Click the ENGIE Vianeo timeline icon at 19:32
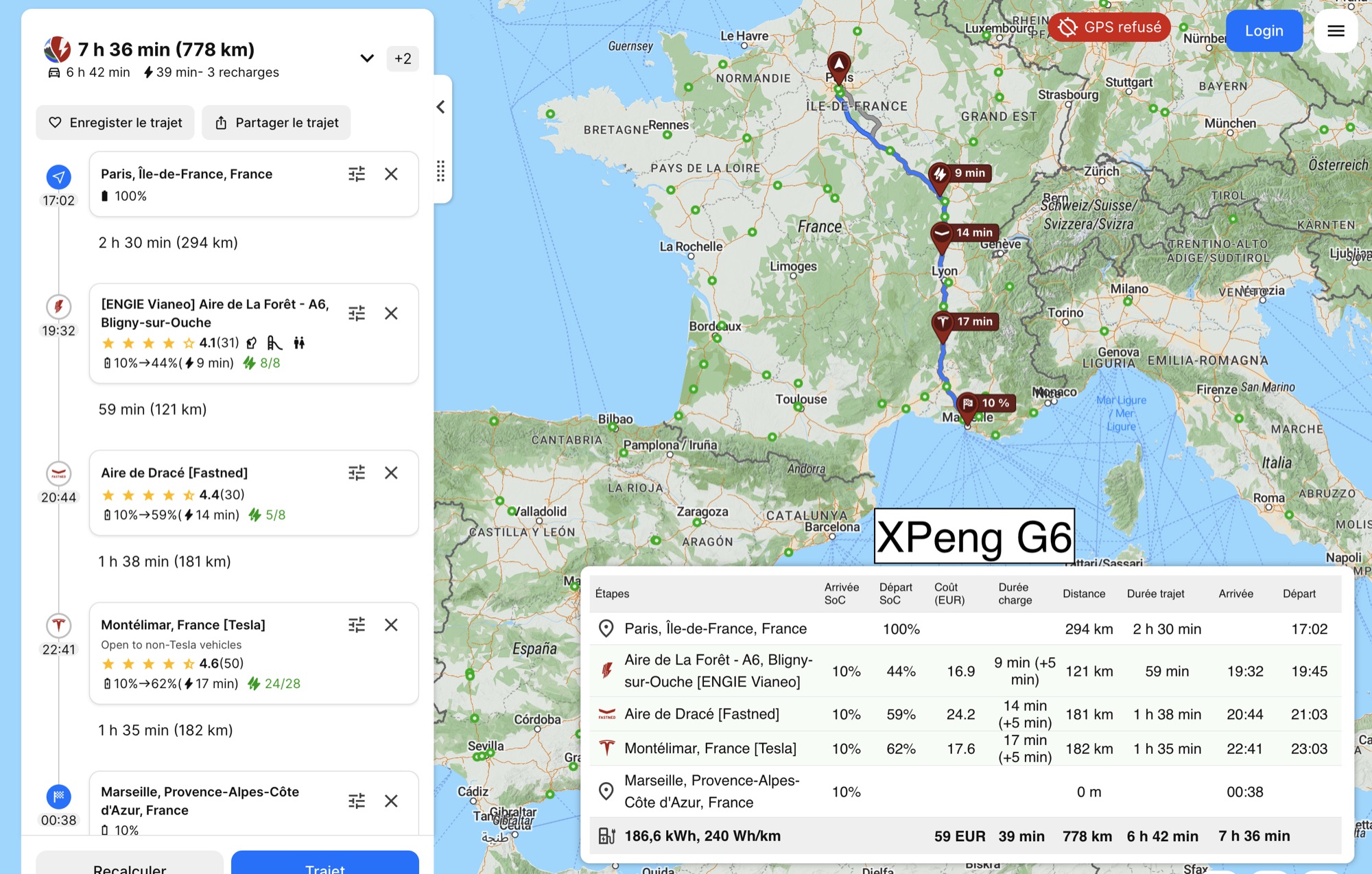This screenshot has width=1372, height=874. point(58,307)
